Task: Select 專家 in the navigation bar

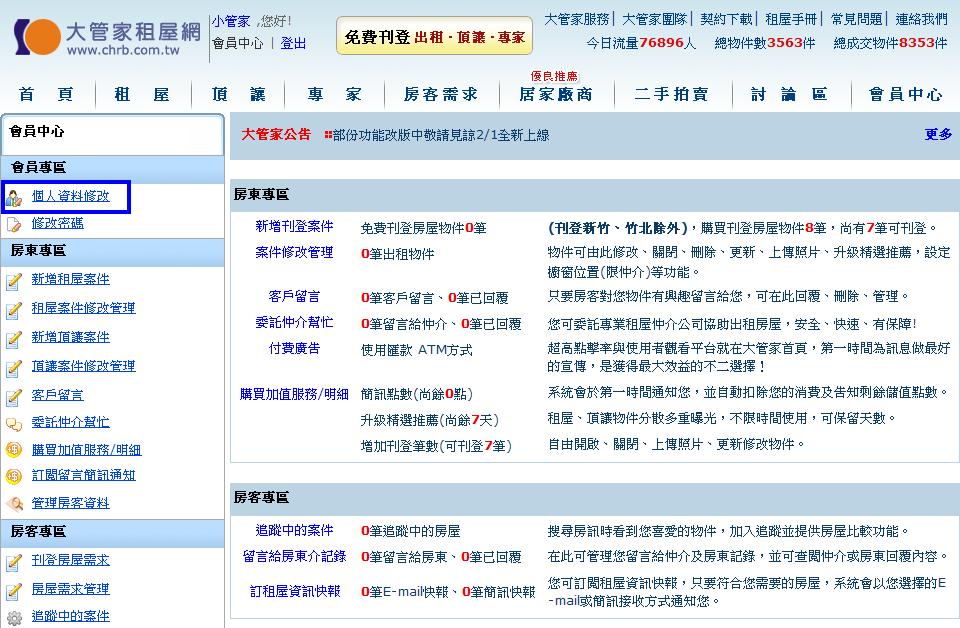Action: tap(335, 94)
